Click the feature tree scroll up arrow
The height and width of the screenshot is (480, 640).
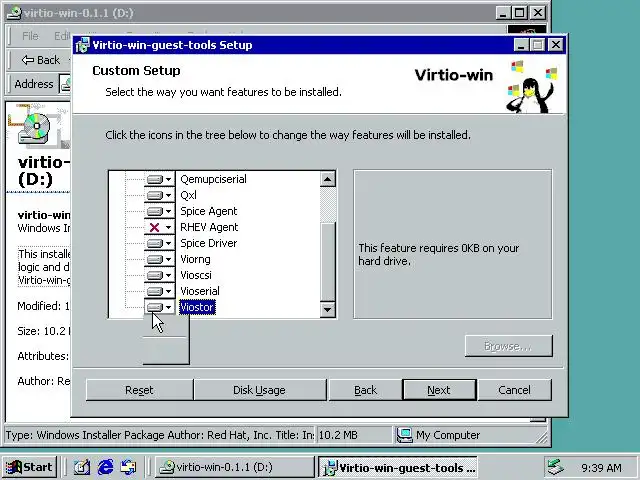click(x=327, y=179)
